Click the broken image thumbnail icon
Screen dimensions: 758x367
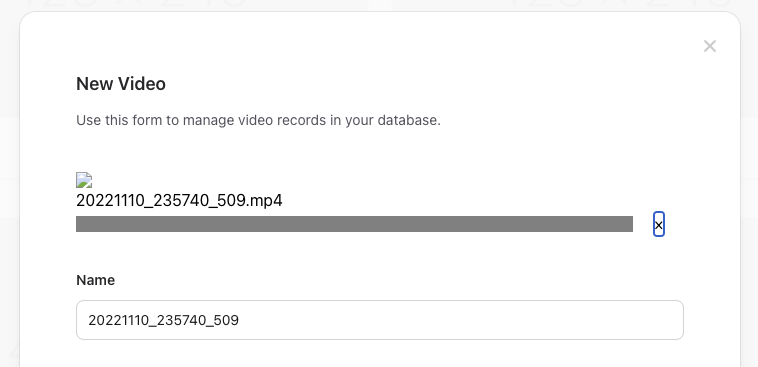coord(84,180)
